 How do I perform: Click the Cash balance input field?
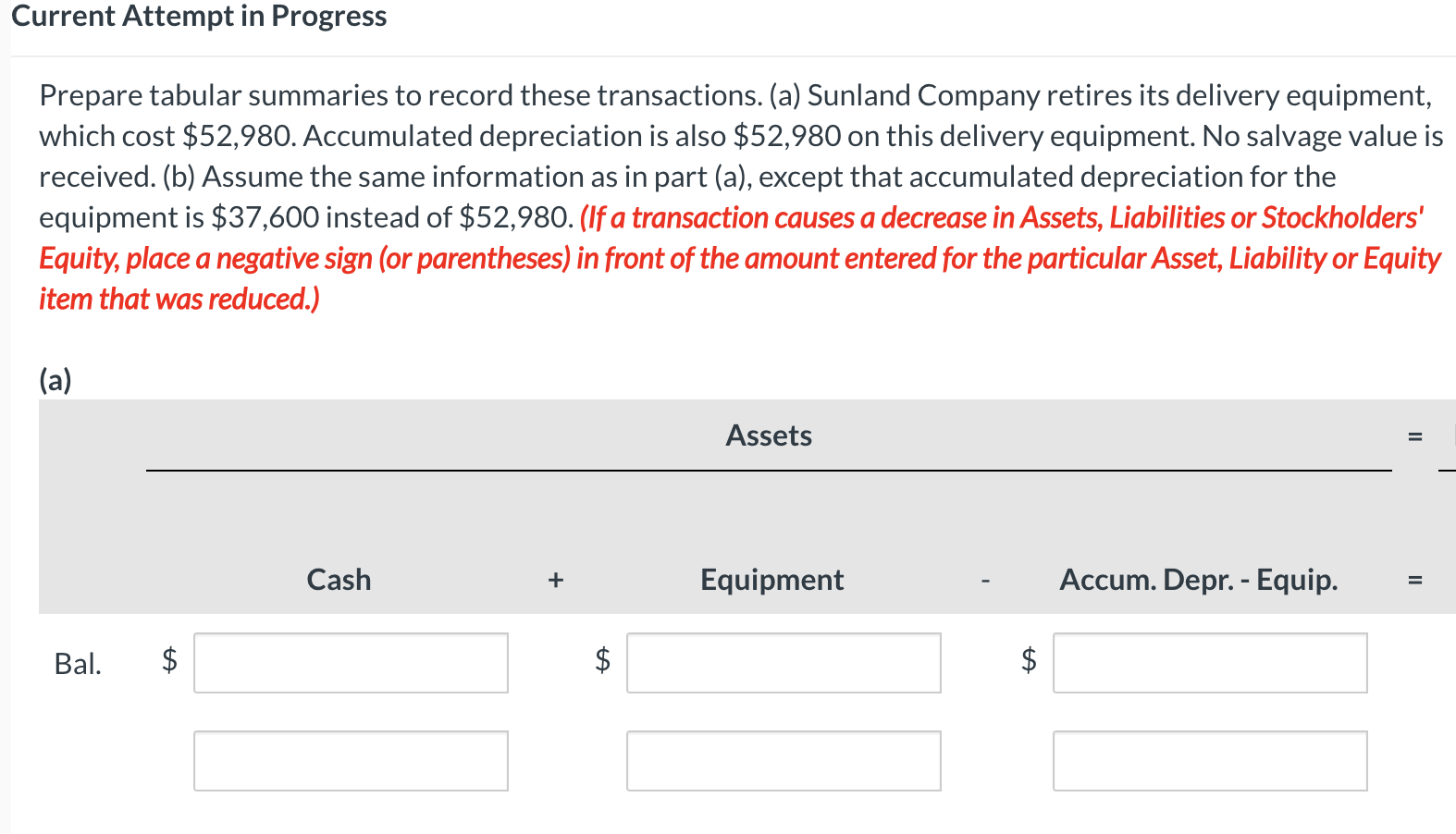(x=351, y=662)
